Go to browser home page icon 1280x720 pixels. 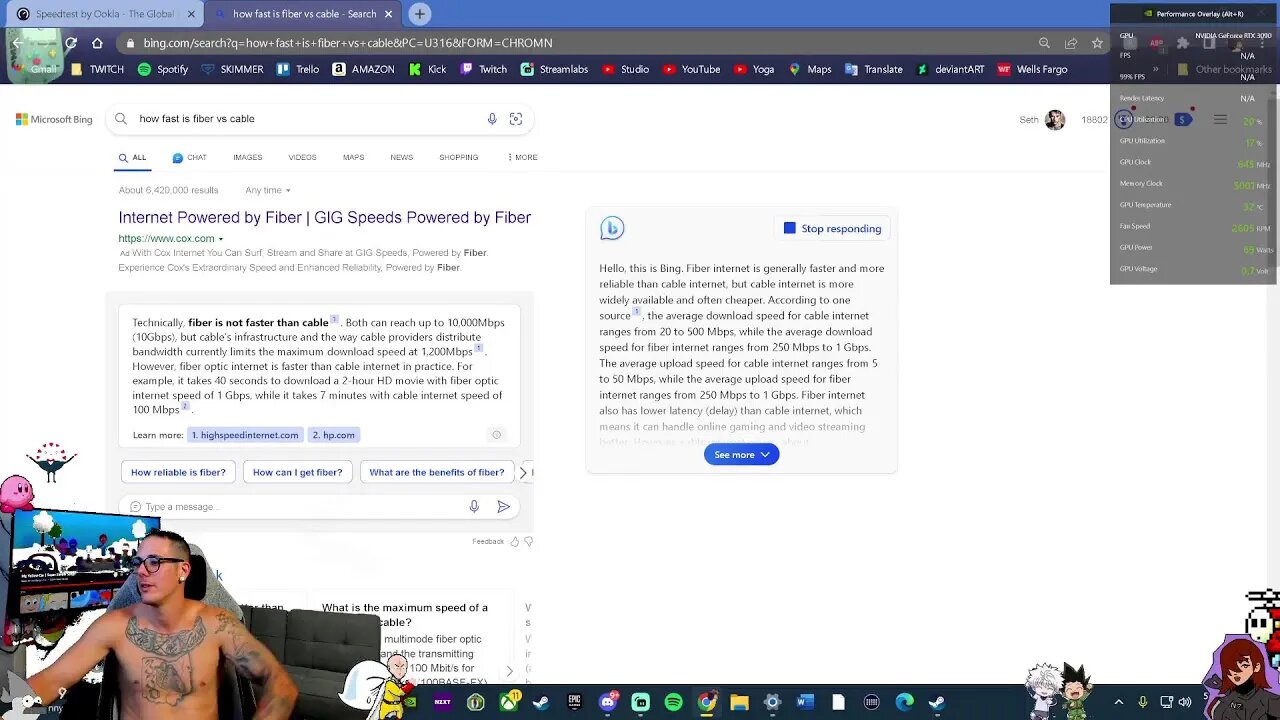click(97, 43)
